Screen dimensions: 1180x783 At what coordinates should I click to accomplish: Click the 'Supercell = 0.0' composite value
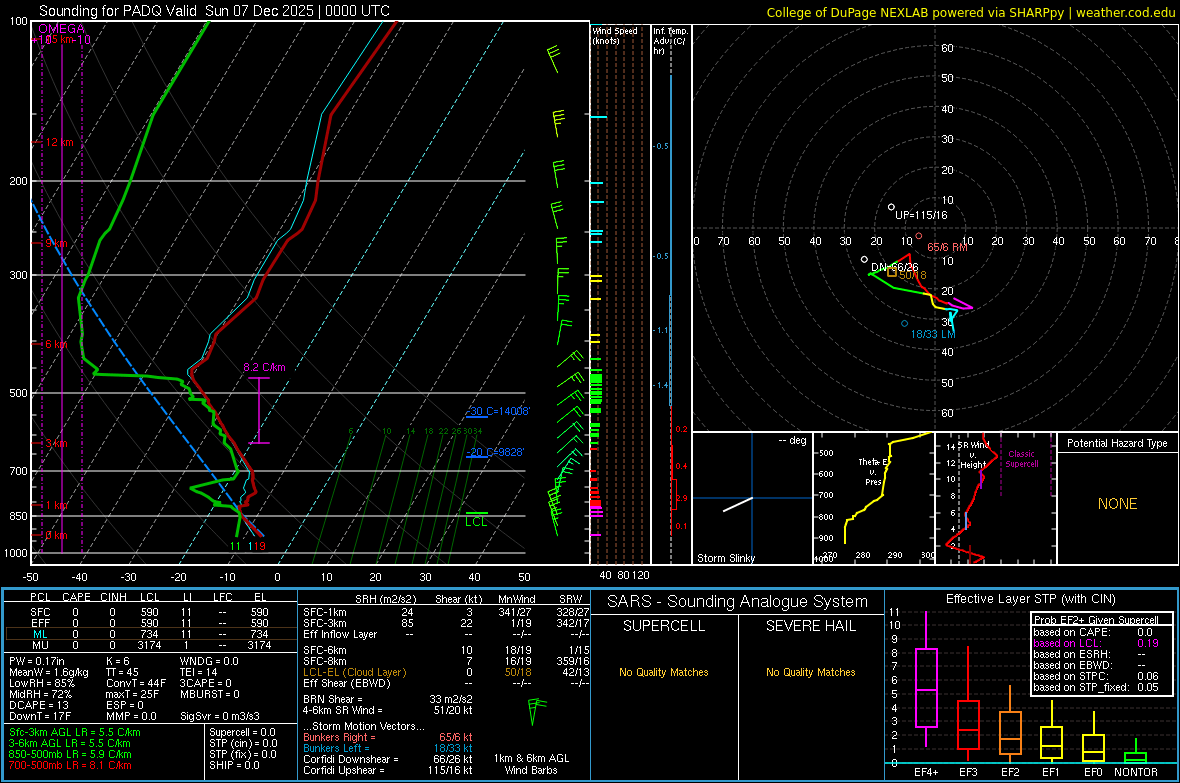click(242, 732)
